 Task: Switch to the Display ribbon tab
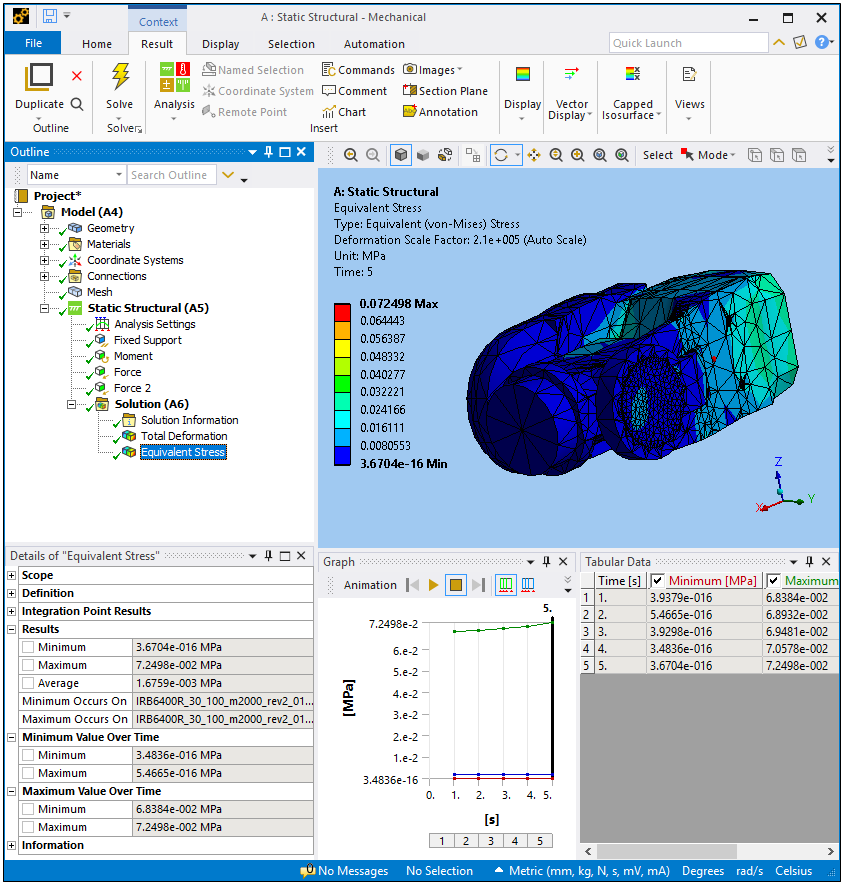220,44
